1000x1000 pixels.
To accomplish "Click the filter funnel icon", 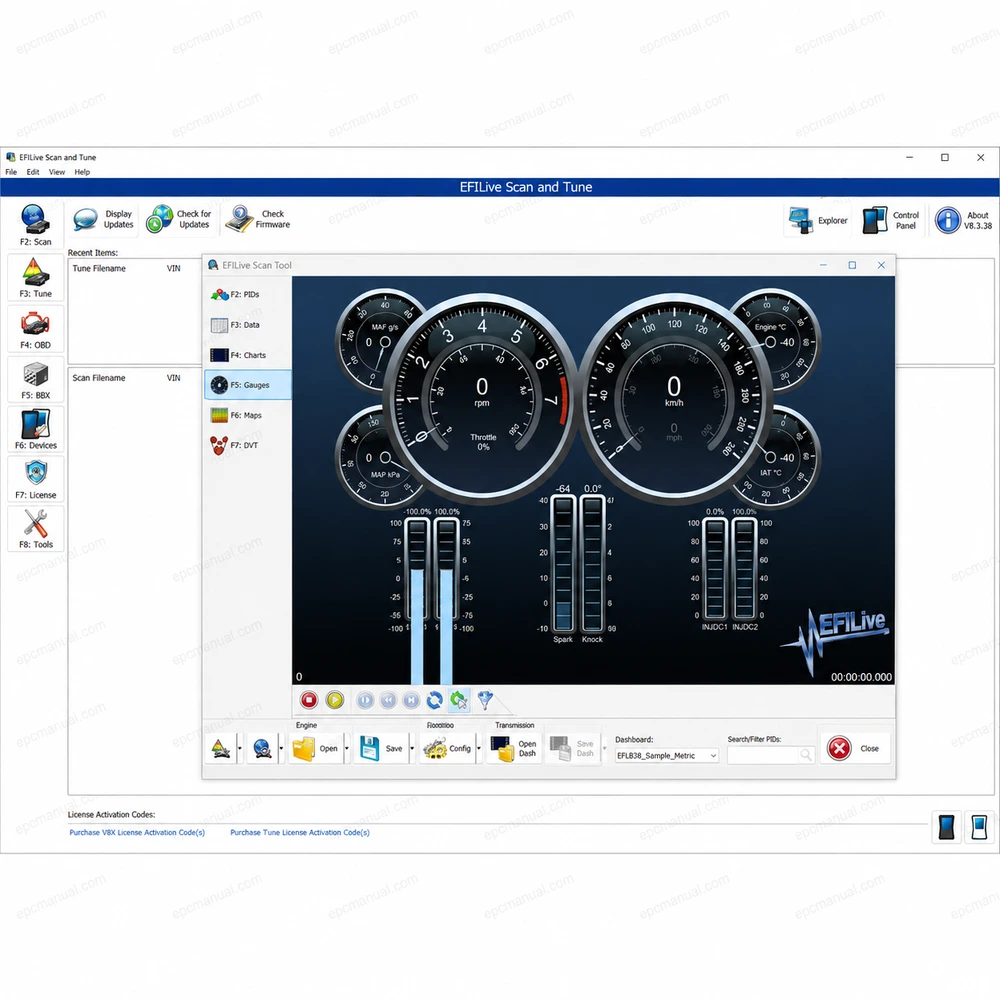I will pos(485,700).
